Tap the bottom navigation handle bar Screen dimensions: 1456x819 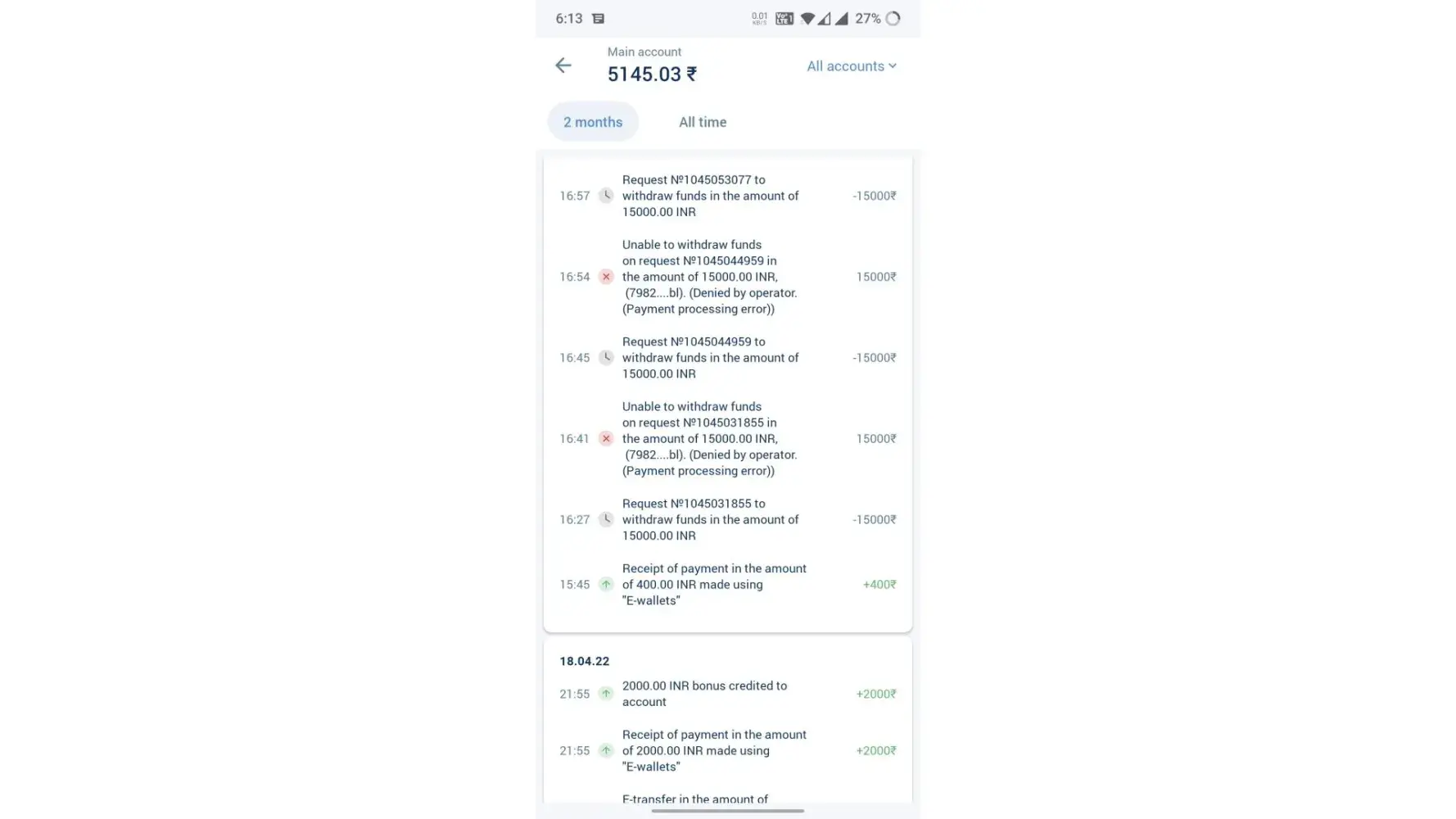coord(727,811)
